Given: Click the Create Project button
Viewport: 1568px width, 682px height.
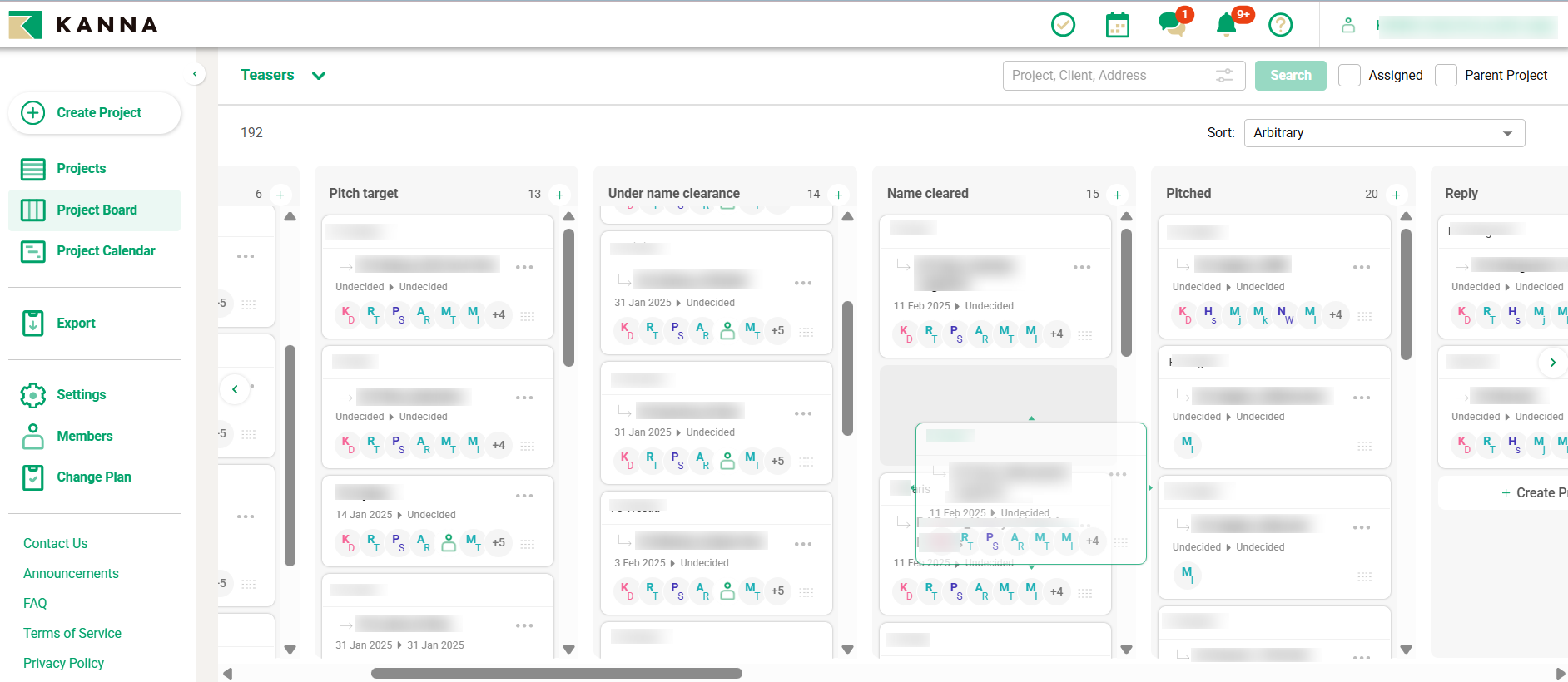Looking at the screenshot, I should [94, 112].
